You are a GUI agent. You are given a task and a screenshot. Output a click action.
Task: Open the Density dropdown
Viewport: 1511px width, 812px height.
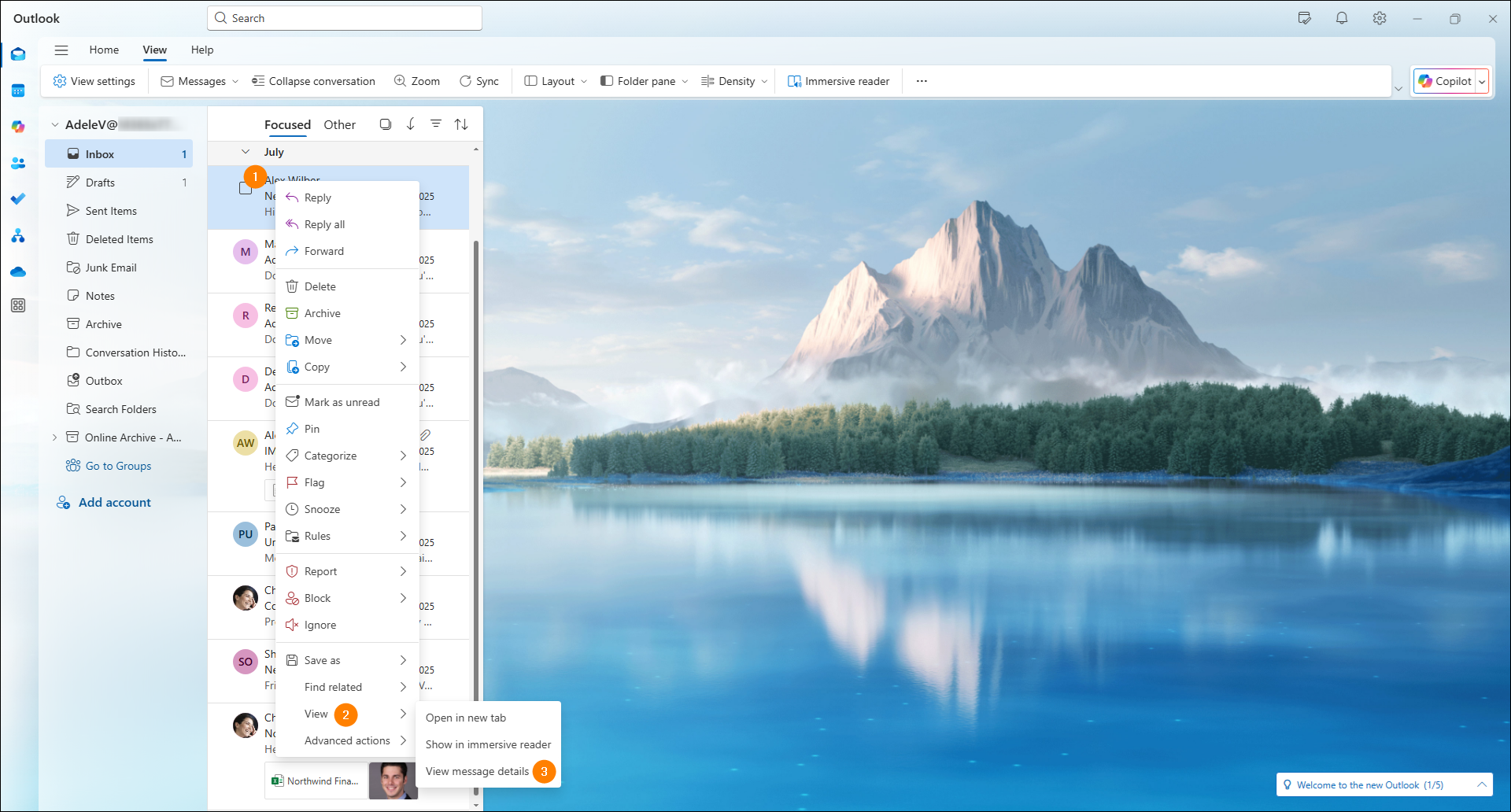point(733,80)
